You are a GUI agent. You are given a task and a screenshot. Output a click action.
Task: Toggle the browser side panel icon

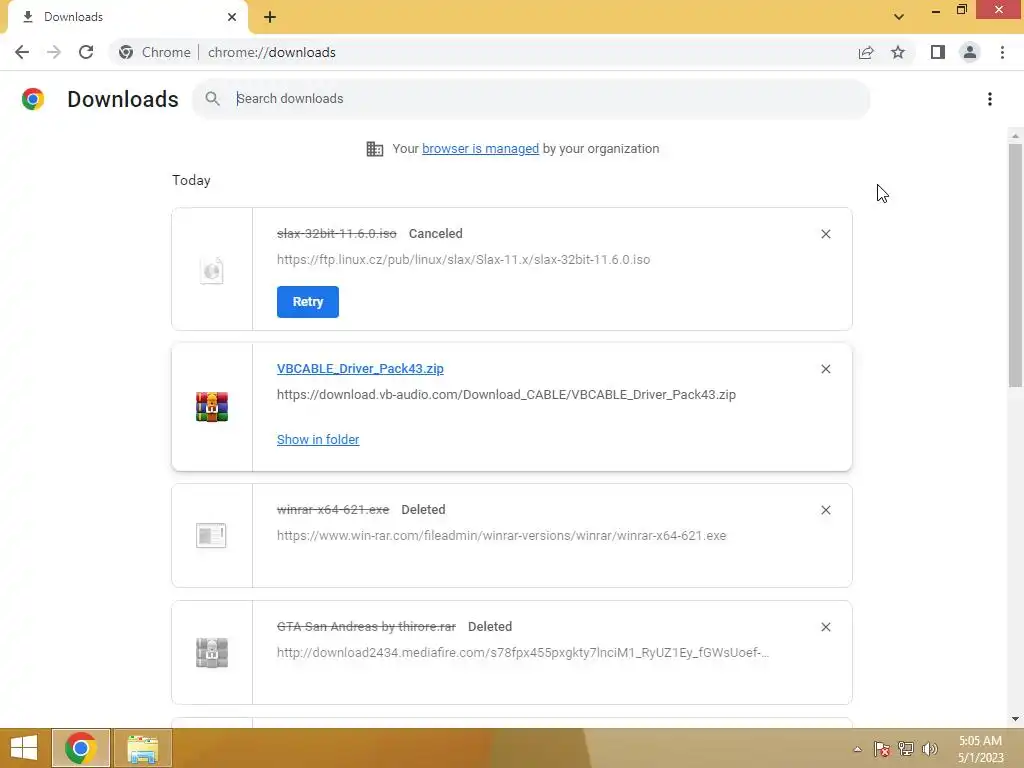pyautogui.click(x=938, y=52)
